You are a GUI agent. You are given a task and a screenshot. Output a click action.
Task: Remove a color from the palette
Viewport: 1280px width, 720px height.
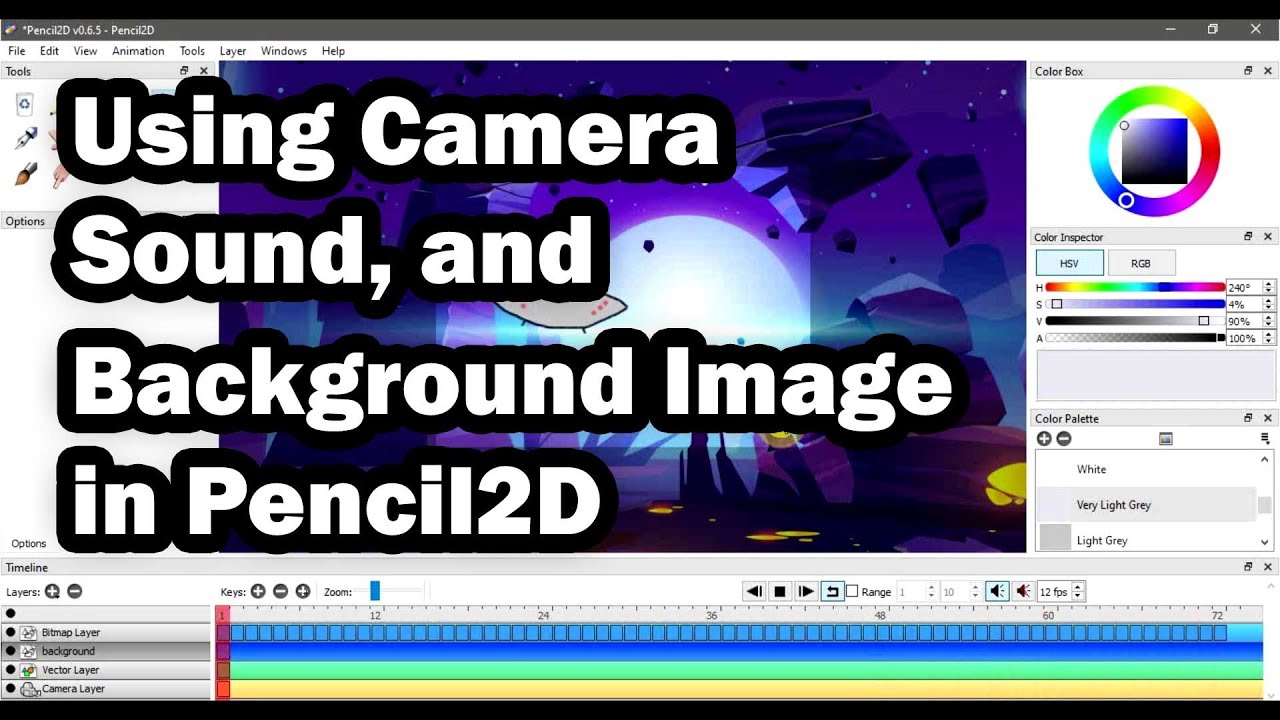click(x=1064, y=439)
